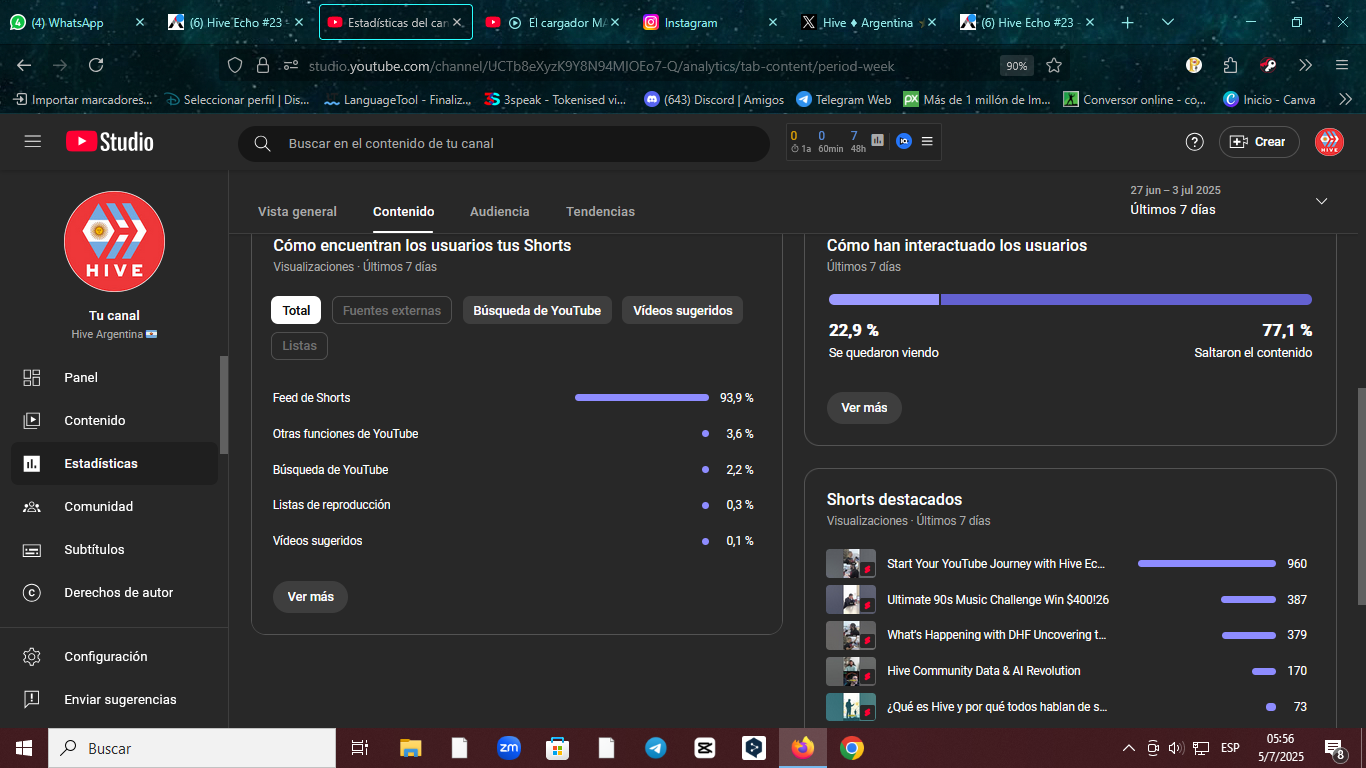Show more bookmarks with overflow chevrons
The height and width of the screenshot is (768, 1366).
point(1345,99)
